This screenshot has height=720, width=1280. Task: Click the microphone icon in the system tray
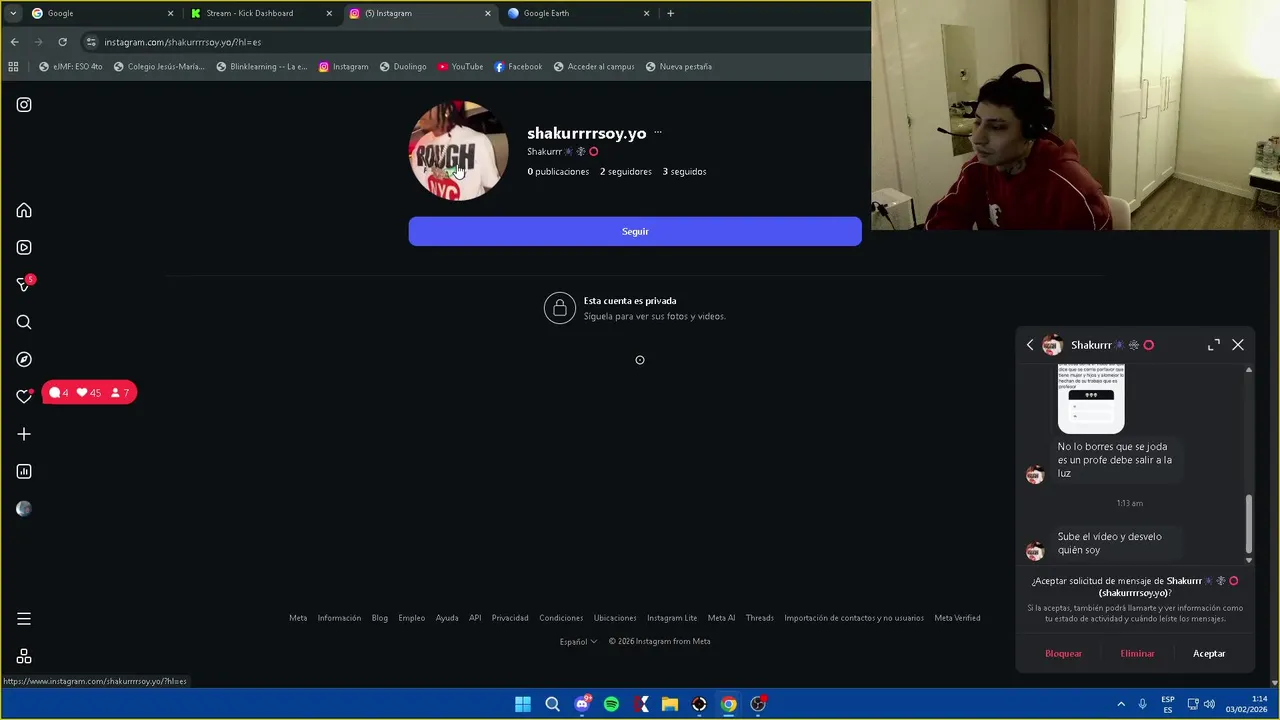pyautogui.click(x=1142, y=704)
